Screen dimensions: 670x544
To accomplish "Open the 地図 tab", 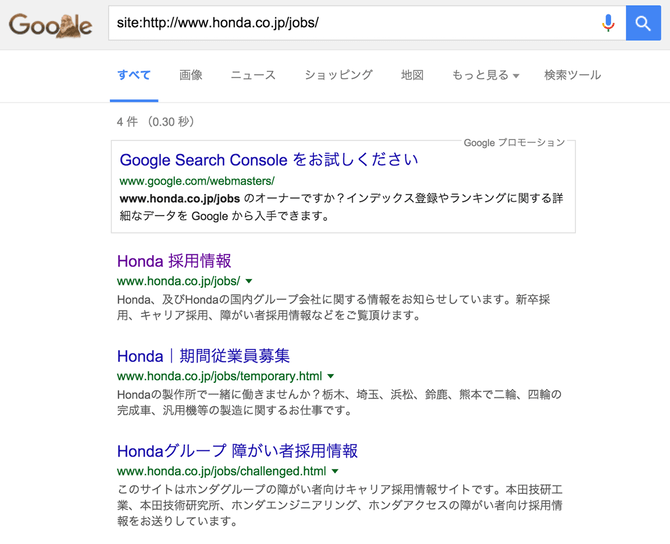I will (x=412, y=76).
